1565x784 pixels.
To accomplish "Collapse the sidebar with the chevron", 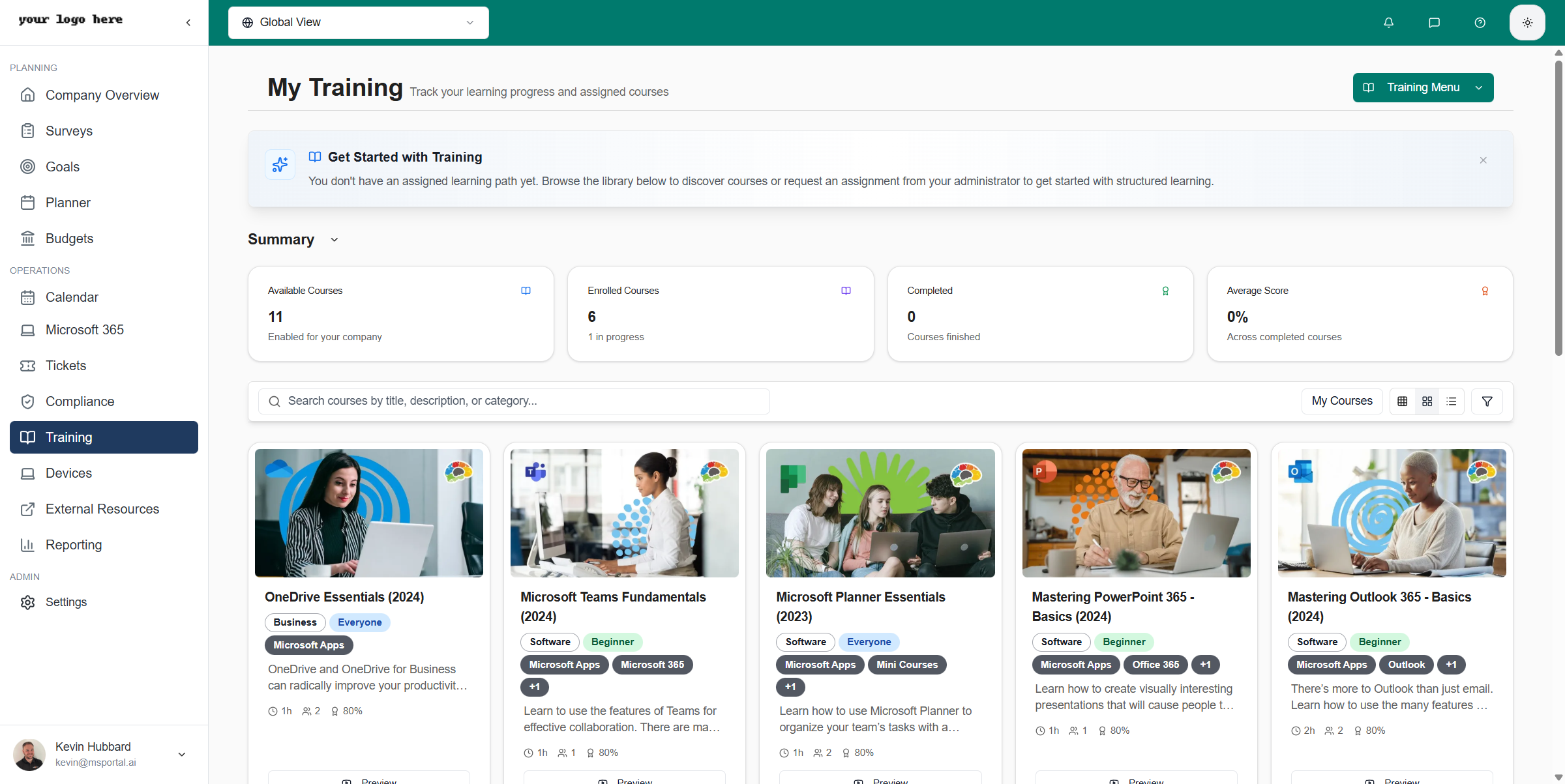I will pyautogui.click(x=188, y=22).
